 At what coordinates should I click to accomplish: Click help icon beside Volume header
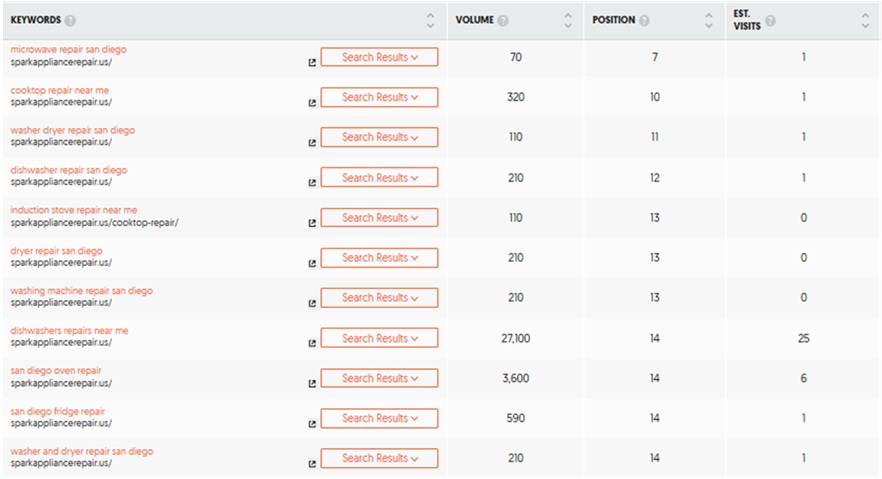pos(503,21)
